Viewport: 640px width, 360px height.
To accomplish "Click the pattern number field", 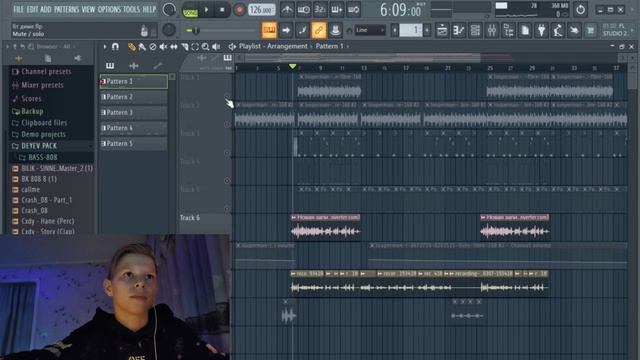I will click(x=411, y=30).
